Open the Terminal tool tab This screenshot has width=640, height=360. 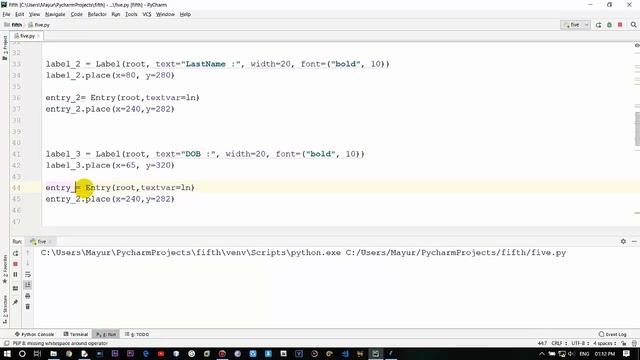[76, 334]
